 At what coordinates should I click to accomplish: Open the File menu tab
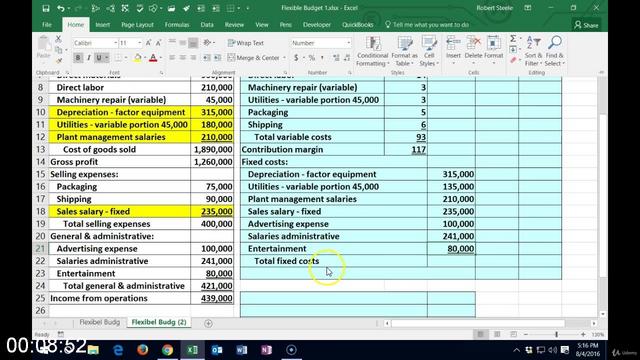(47, 25)
